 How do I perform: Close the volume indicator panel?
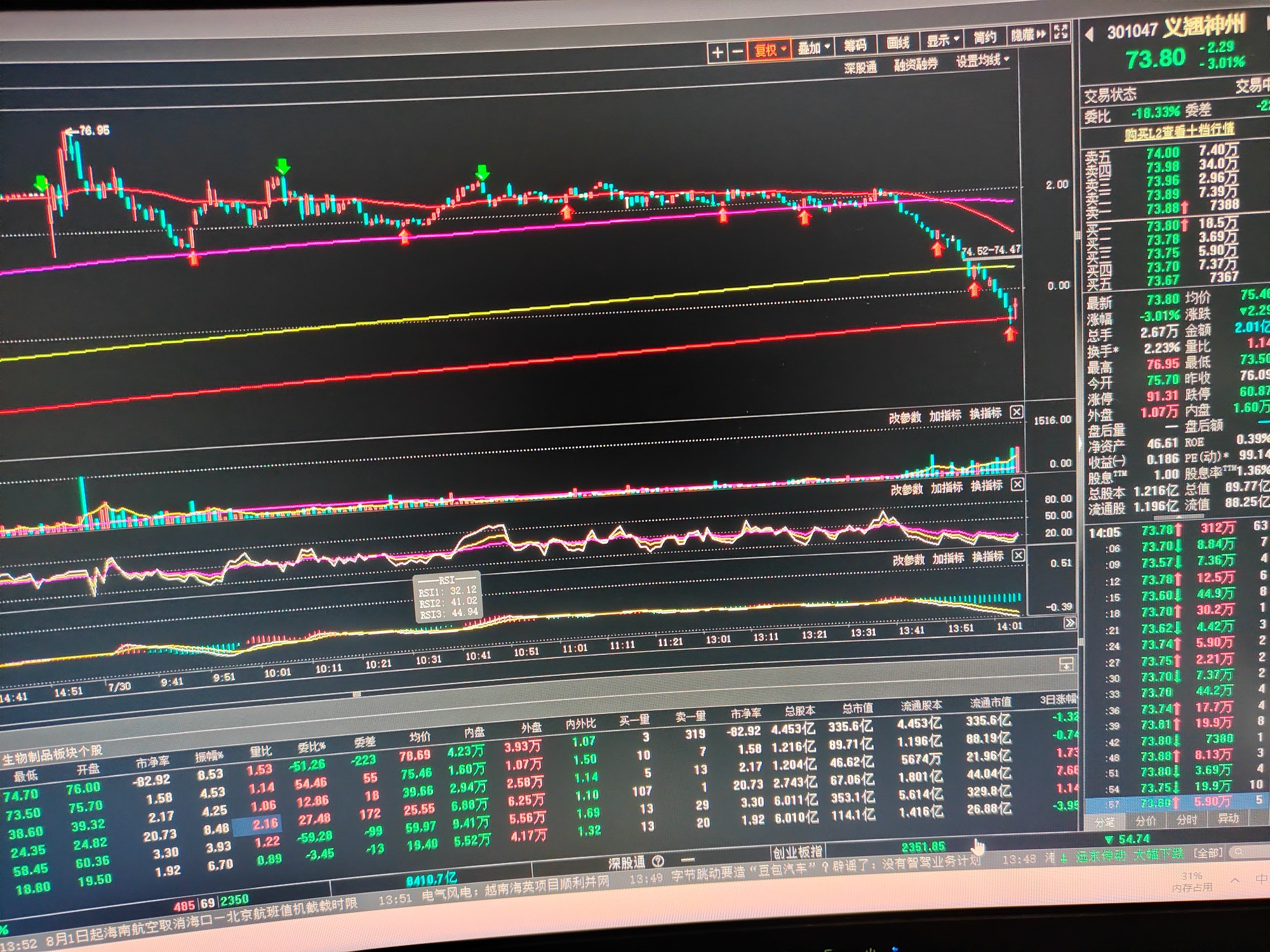click(1016, 412)
